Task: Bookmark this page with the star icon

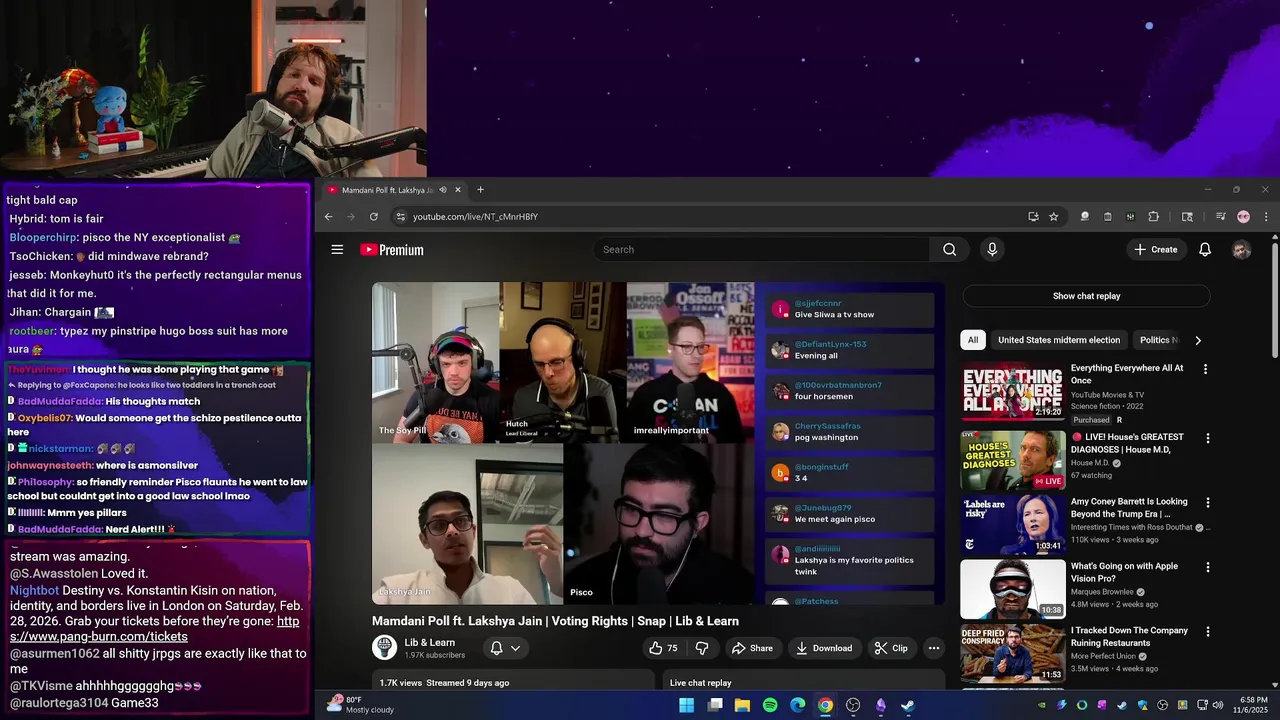Action: [1053, 217]
